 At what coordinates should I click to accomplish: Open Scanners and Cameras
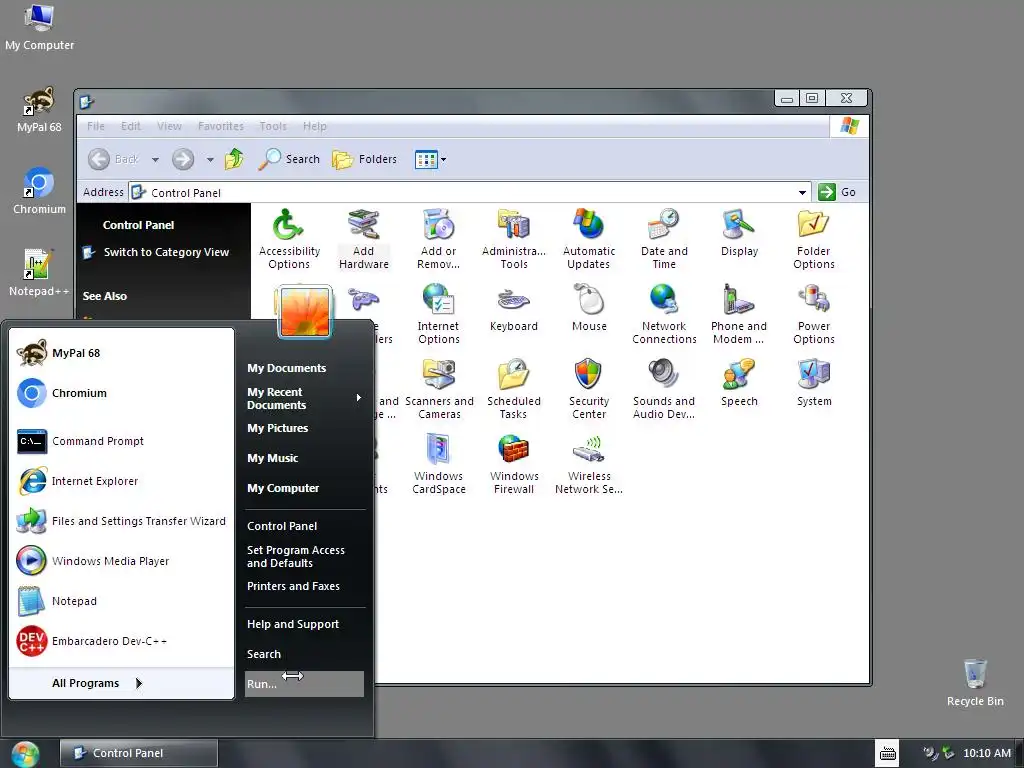(x=439, y=389)
